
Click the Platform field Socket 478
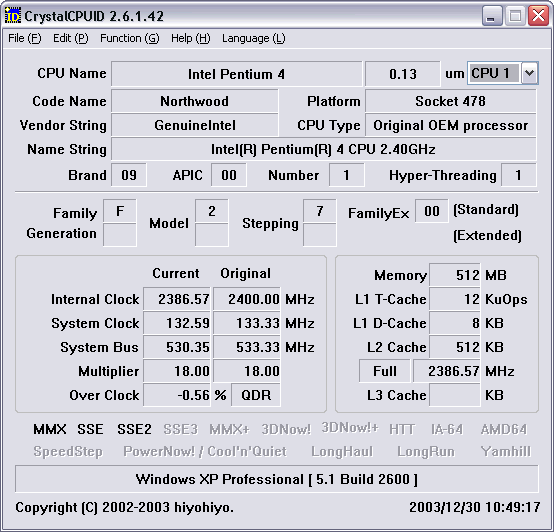pos(450,101)
